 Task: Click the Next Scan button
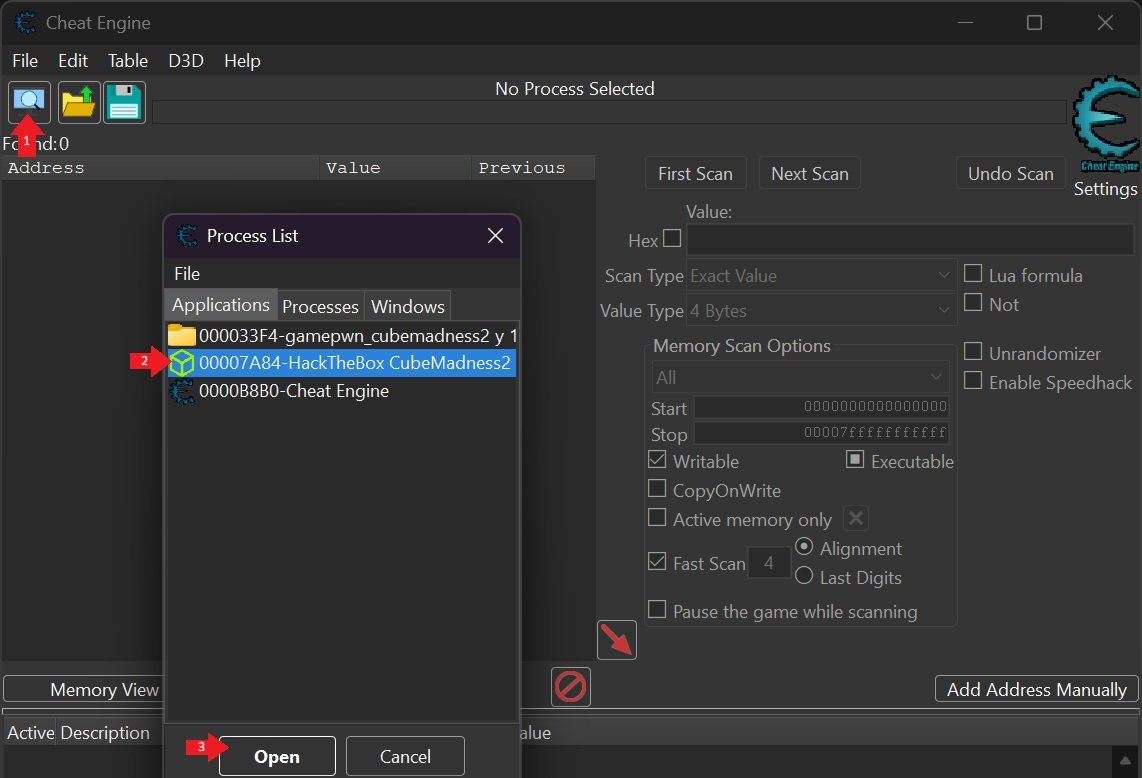click(810, 173)
